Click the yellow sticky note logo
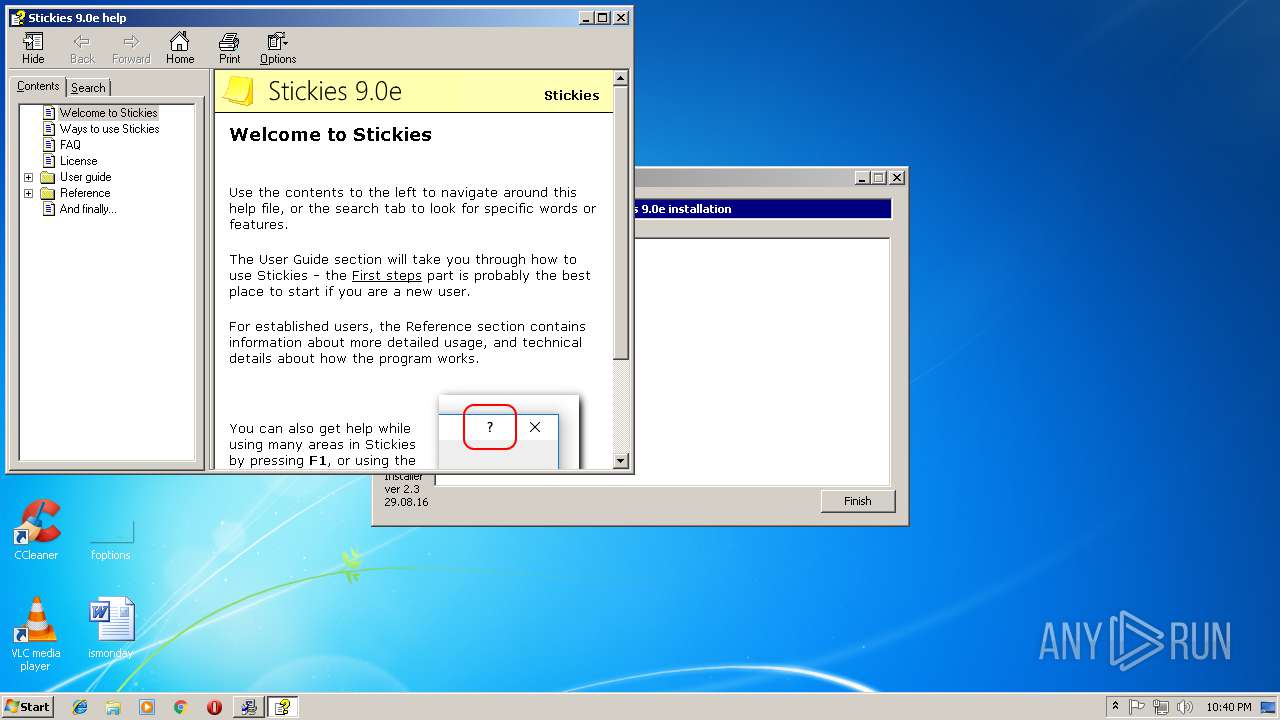Screen dimensions: 1280x720 [x=237, y=91]
